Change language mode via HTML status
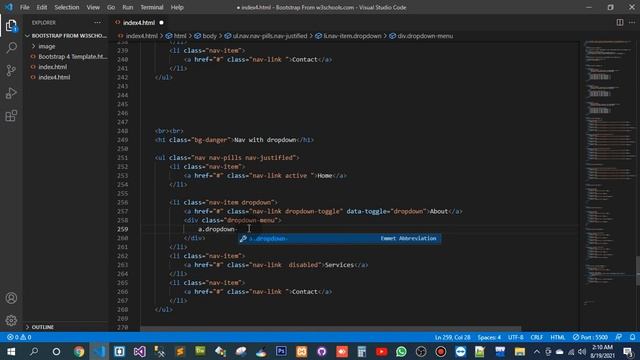The image size is (640, 360). (x=558, y=337)
